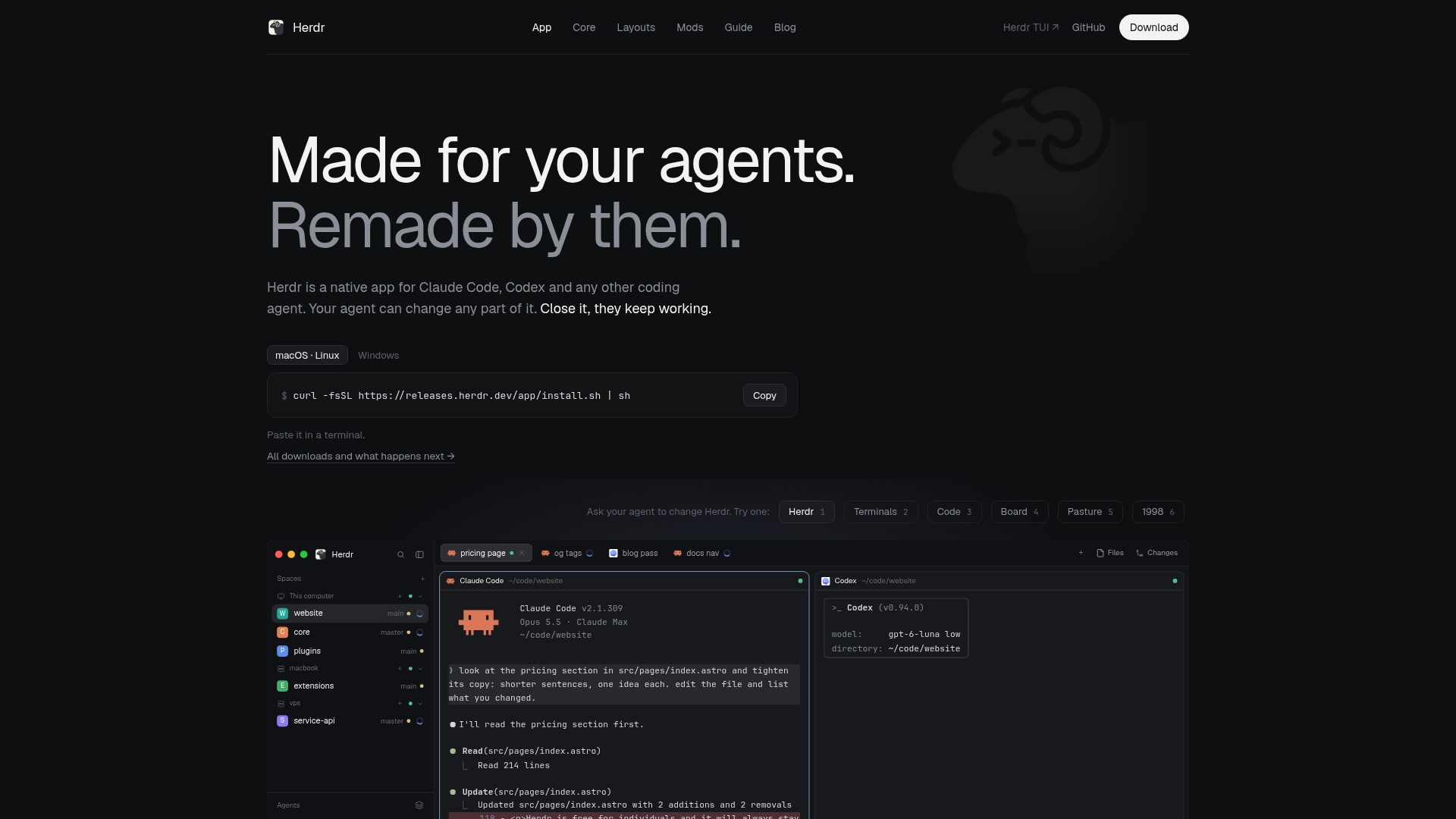This screenshot has width=1456, height=819.
Task: Open the Agents stack icon
Action: click(419, 805)
